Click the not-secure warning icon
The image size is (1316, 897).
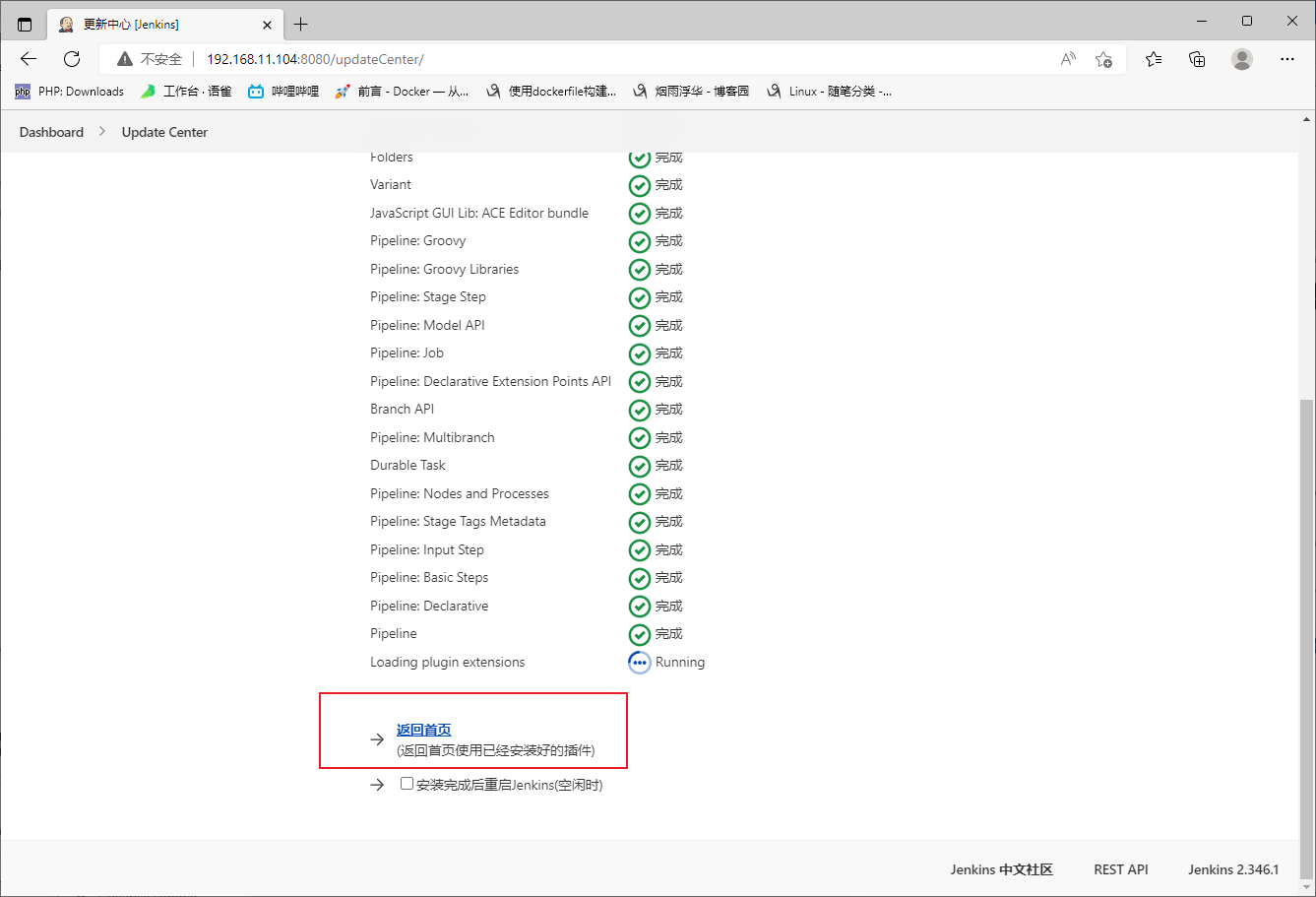click(x=125, y=59)
